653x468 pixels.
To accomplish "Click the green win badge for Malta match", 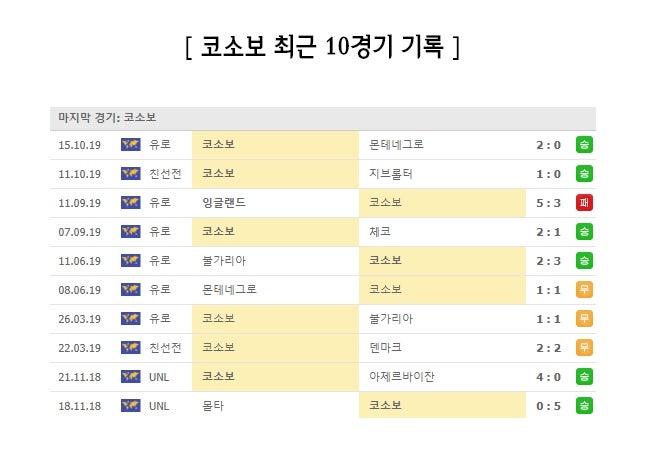I will [x=584, y=406].
